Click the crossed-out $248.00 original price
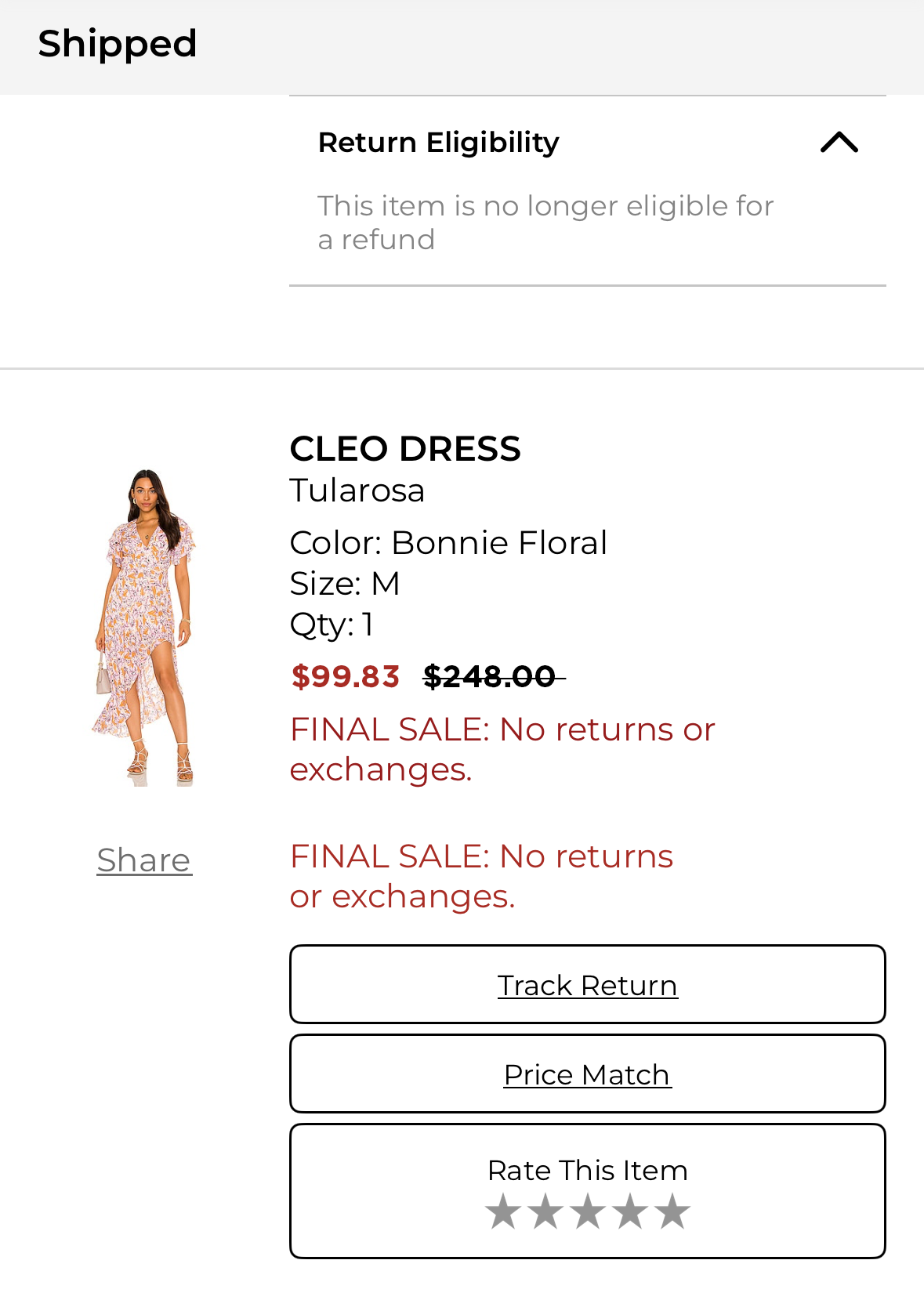924x1289 pixels. click(x=490, y=676)
